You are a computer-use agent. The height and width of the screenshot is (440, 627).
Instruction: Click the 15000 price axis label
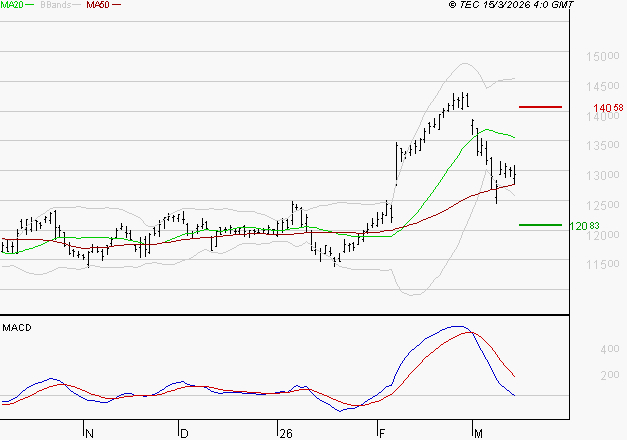point(603,57)
